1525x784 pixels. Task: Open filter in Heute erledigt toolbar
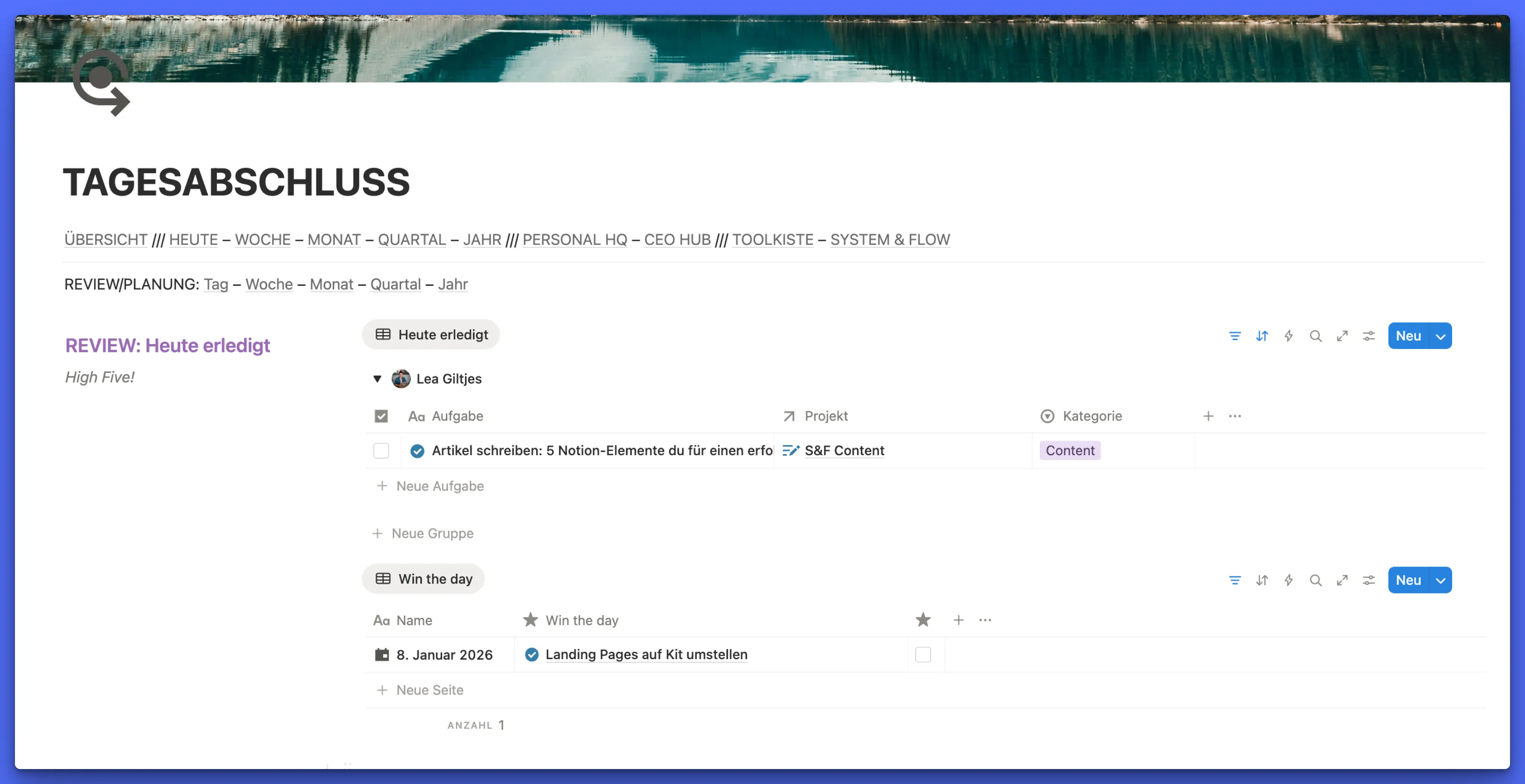tap(1234, 336)
